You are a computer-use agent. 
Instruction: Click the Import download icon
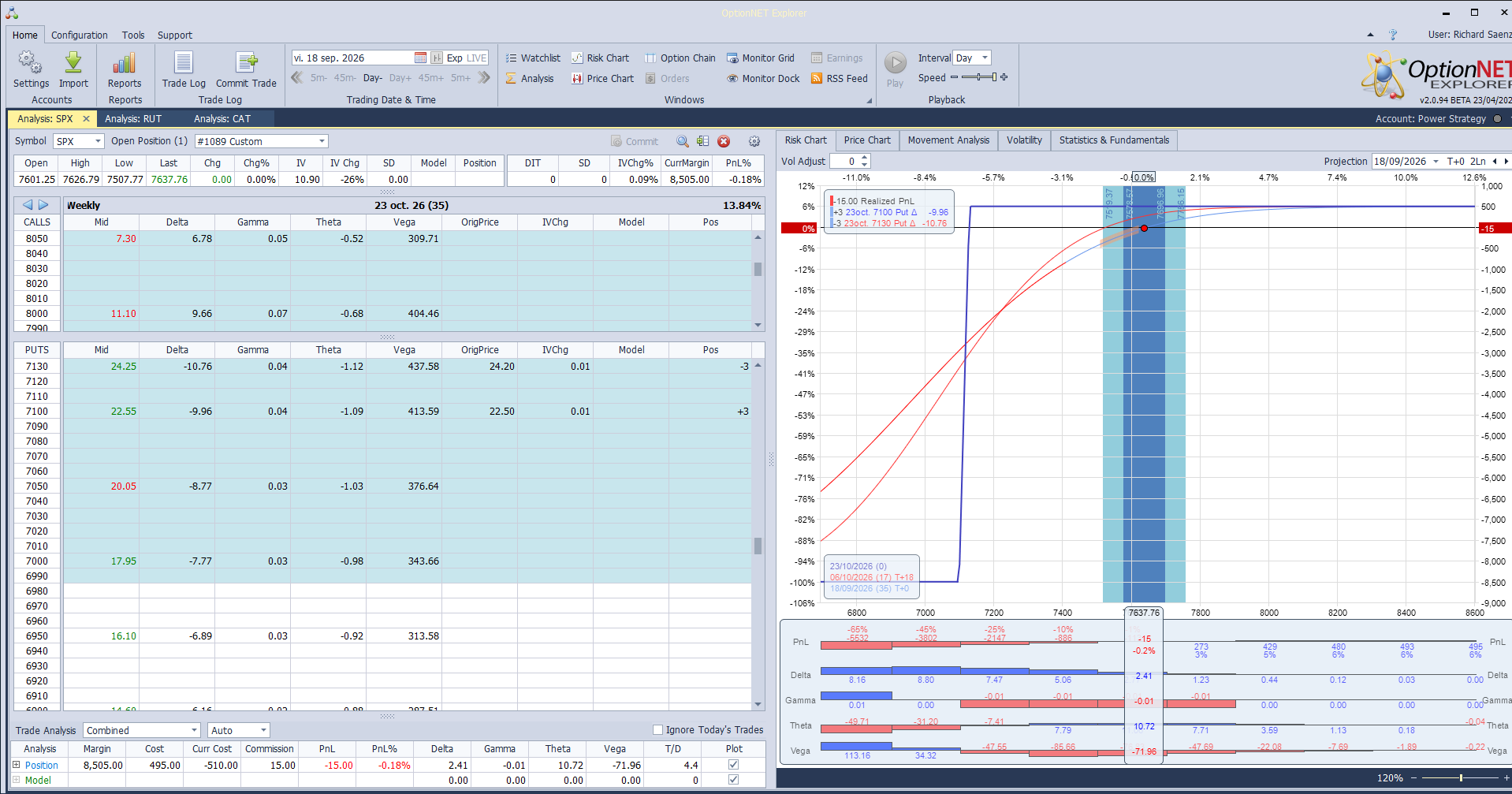point(73,62)
